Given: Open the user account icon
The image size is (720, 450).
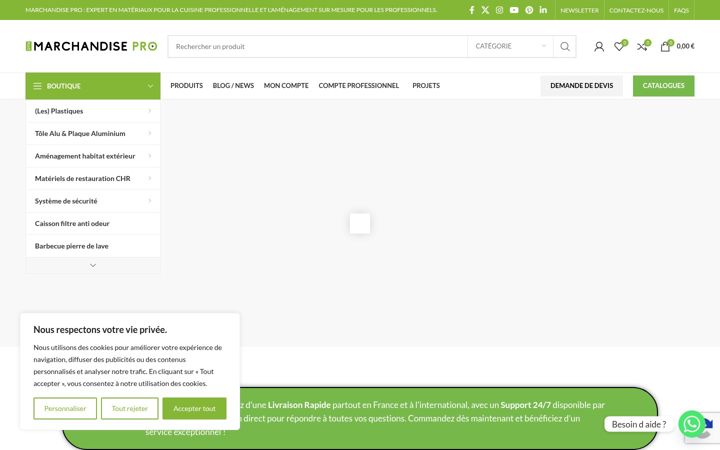Looking at the screenshot, I should (599, 46).
